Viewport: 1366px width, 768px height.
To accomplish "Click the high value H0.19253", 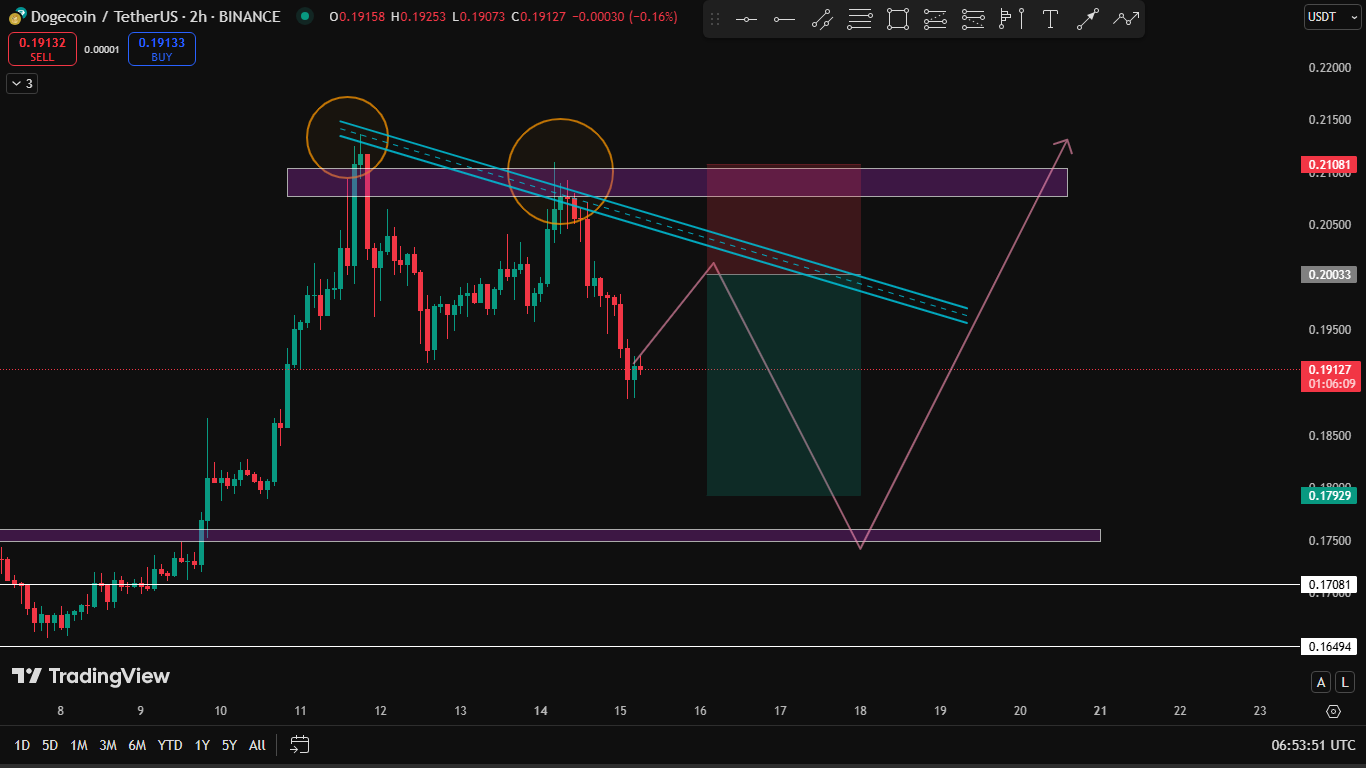I will tap(418, 17).
